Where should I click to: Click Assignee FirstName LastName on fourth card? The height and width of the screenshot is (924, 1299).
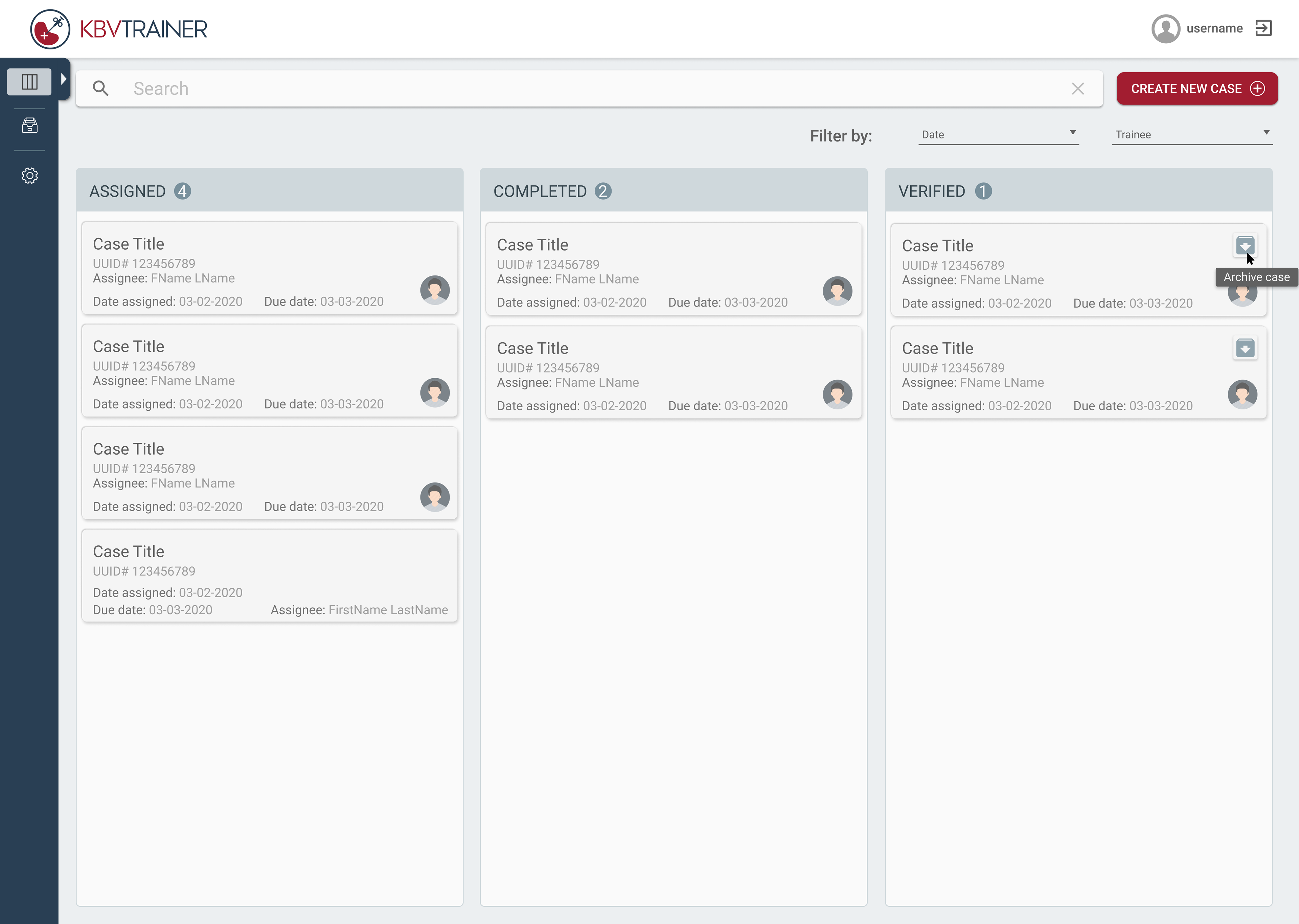click(x=359, y=610)
